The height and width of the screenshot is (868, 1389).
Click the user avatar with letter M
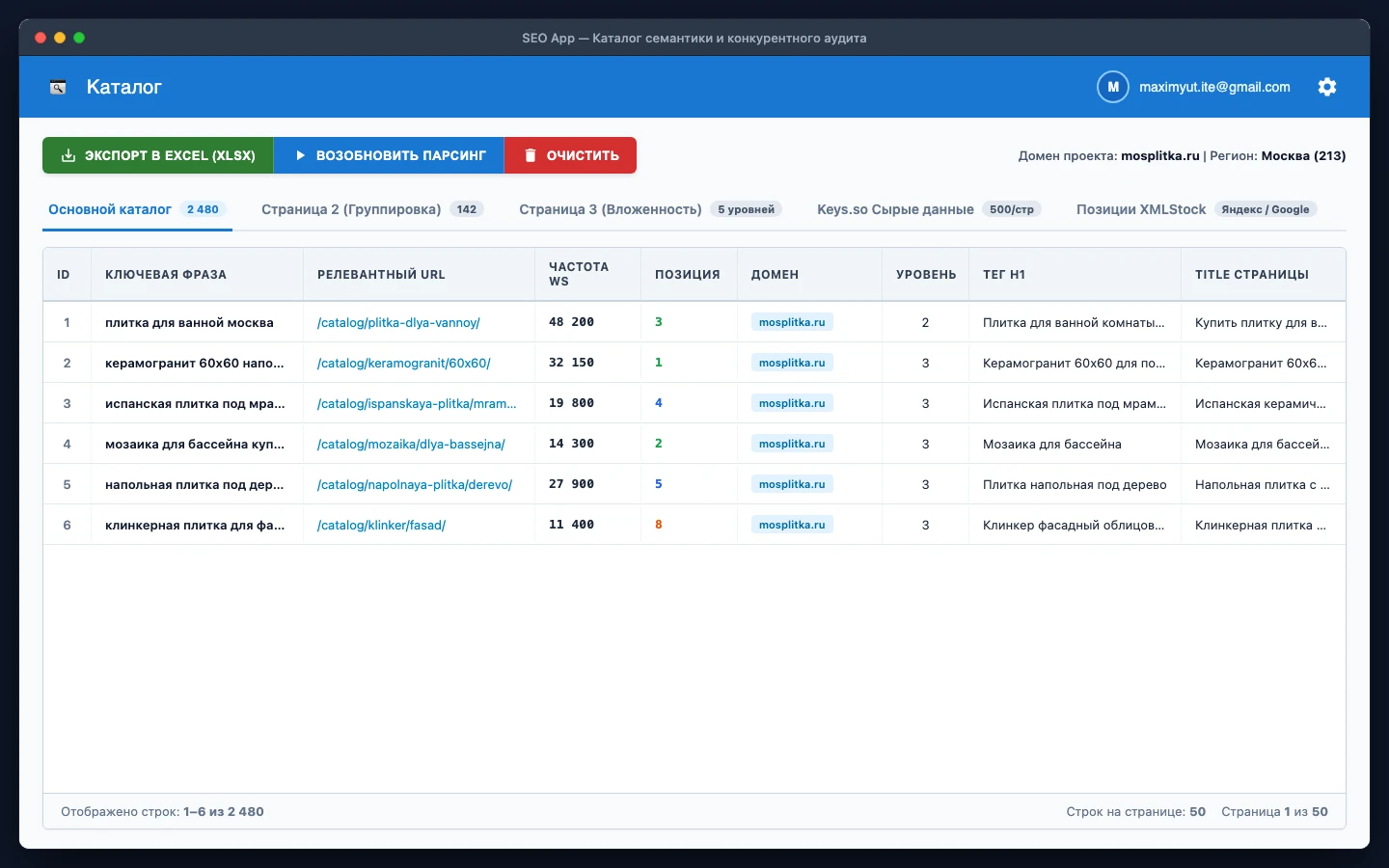point(1113,87)
